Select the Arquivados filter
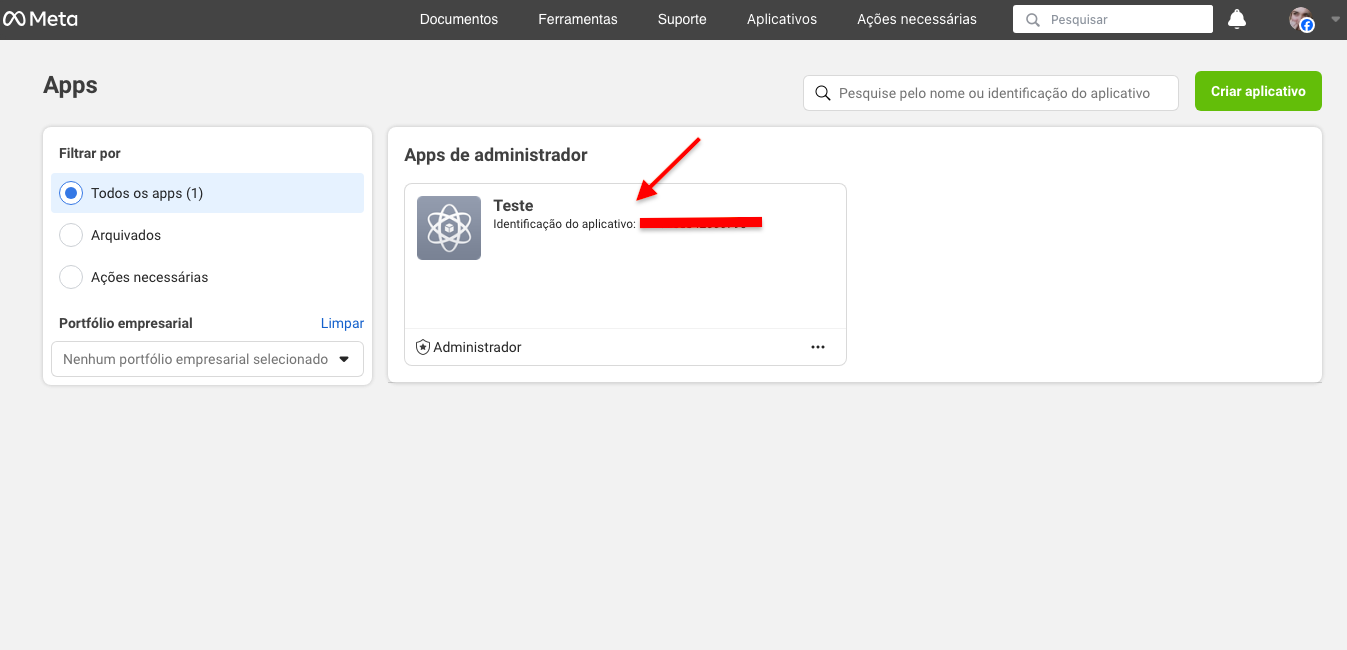1347x650 pixels. [x=207, y=235]
